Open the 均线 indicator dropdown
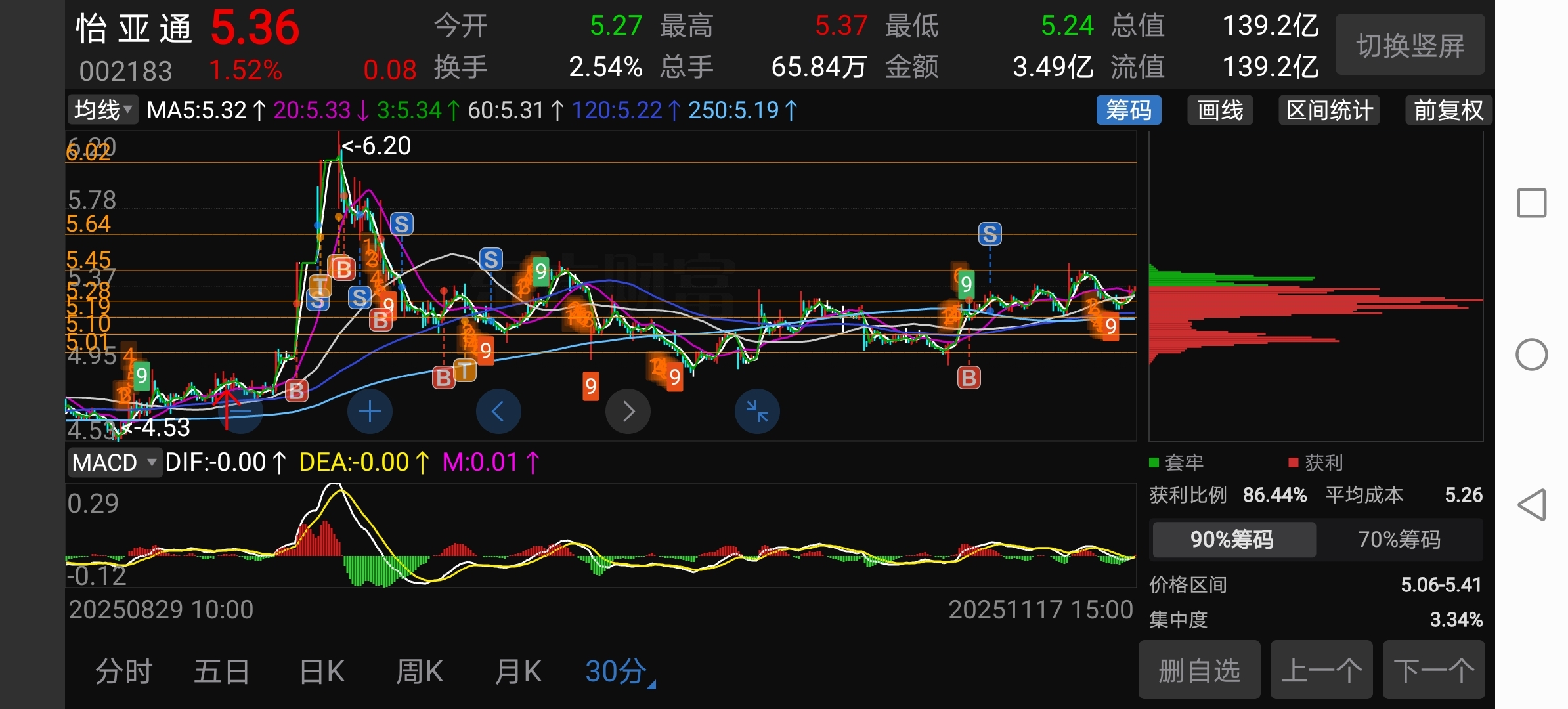Viewport: 1568px width, 709px height. (x=102, y=110)
